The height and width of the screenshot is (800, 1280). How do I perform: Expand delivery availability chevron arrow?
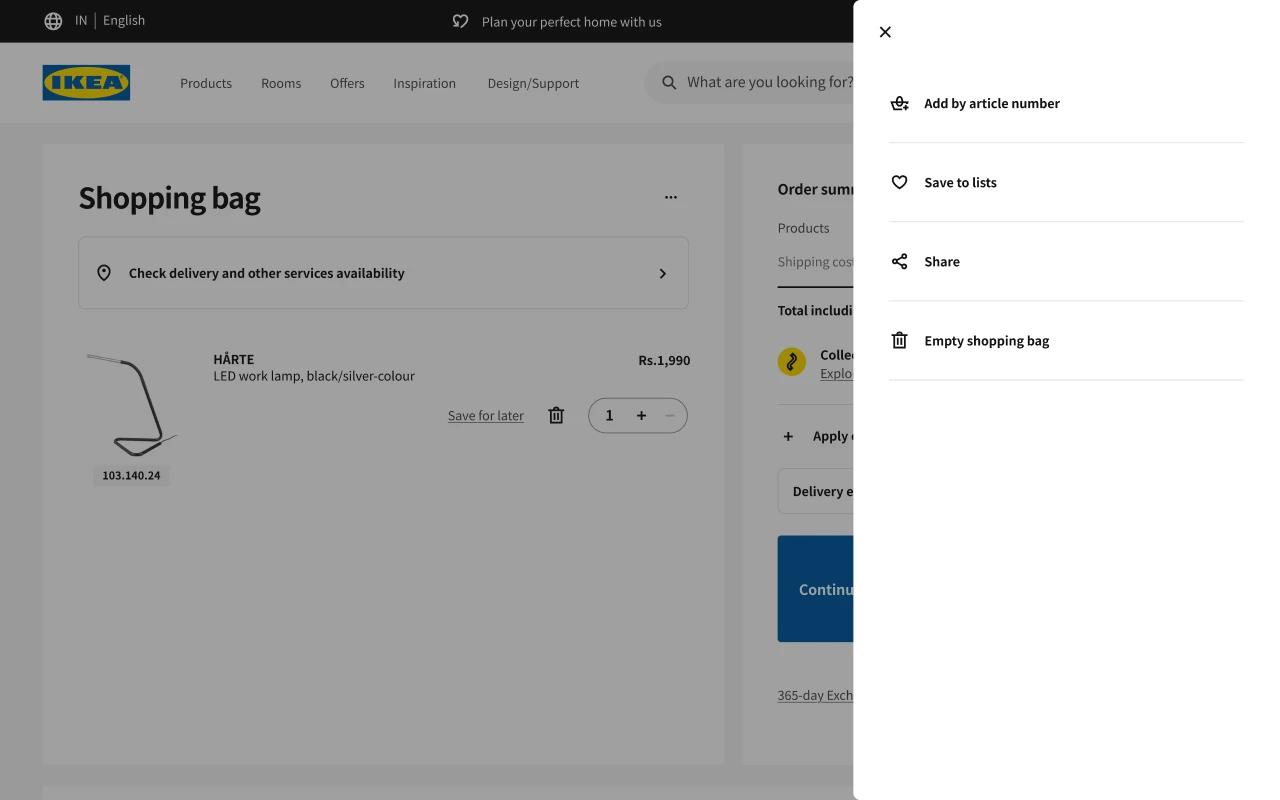coord(662,273)
